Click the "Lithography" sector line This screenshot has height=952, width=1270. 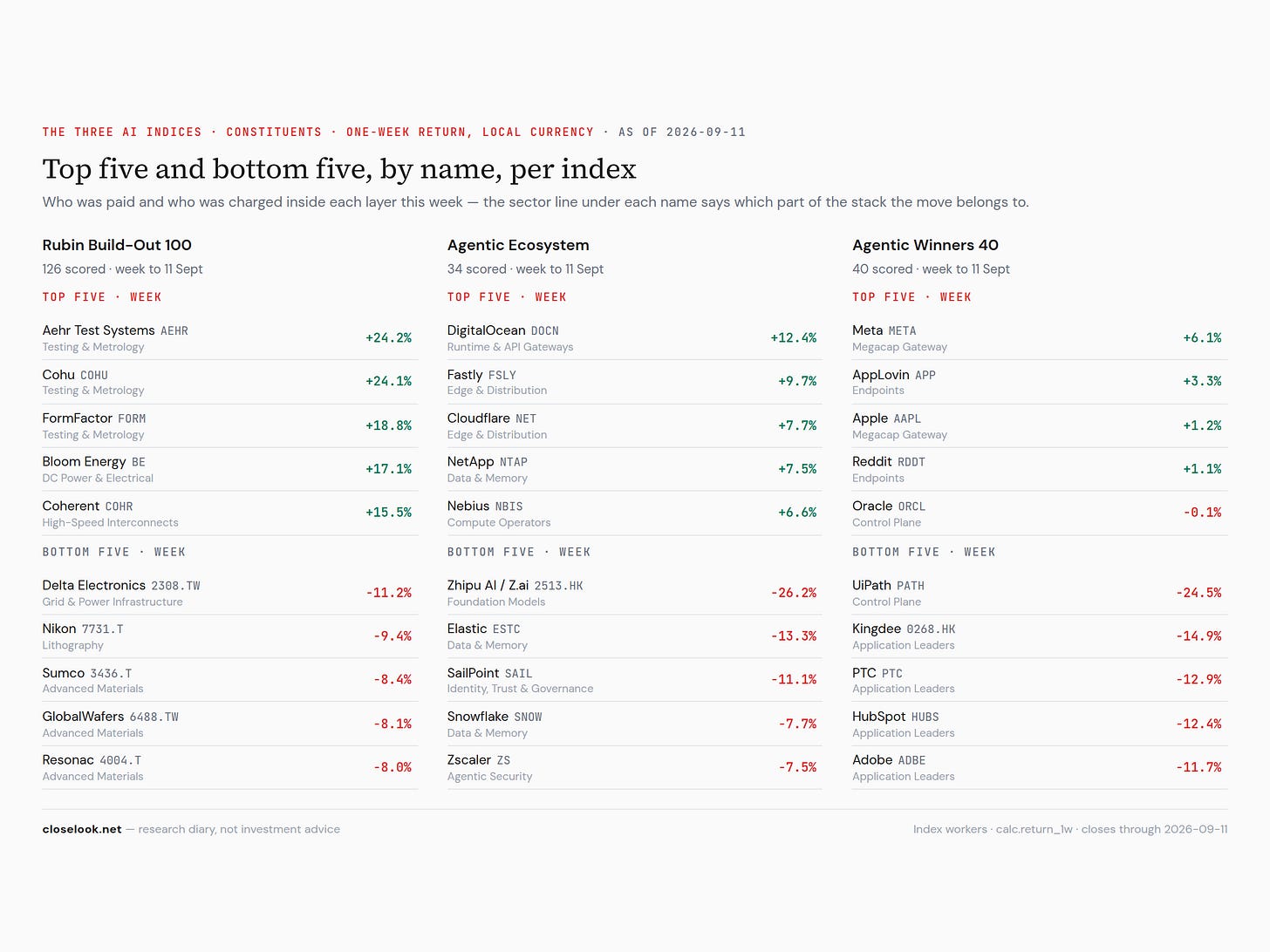[x=73, y=645]
